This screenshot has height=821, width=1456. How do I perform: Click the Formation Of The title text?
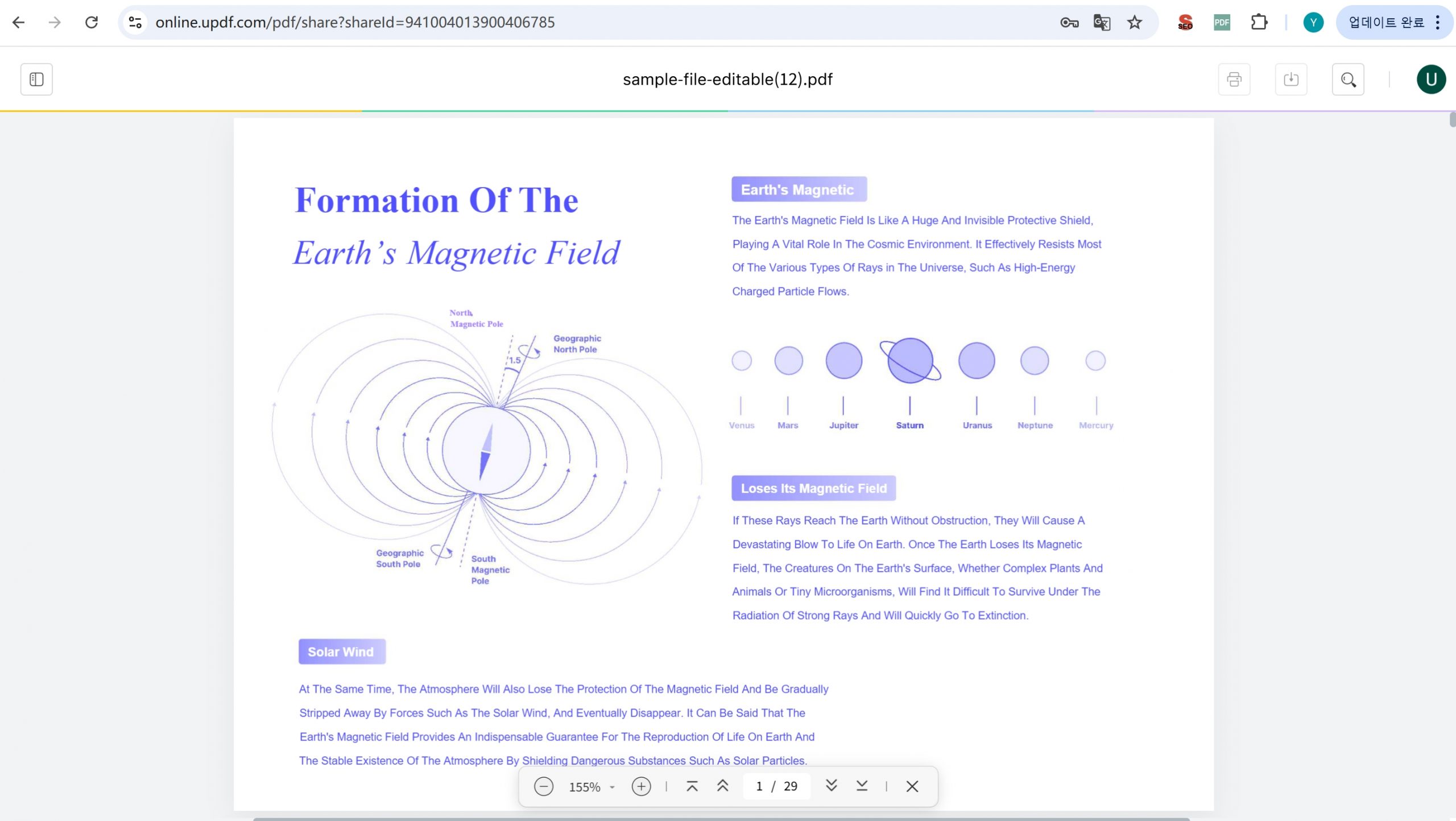coord(436,200)
